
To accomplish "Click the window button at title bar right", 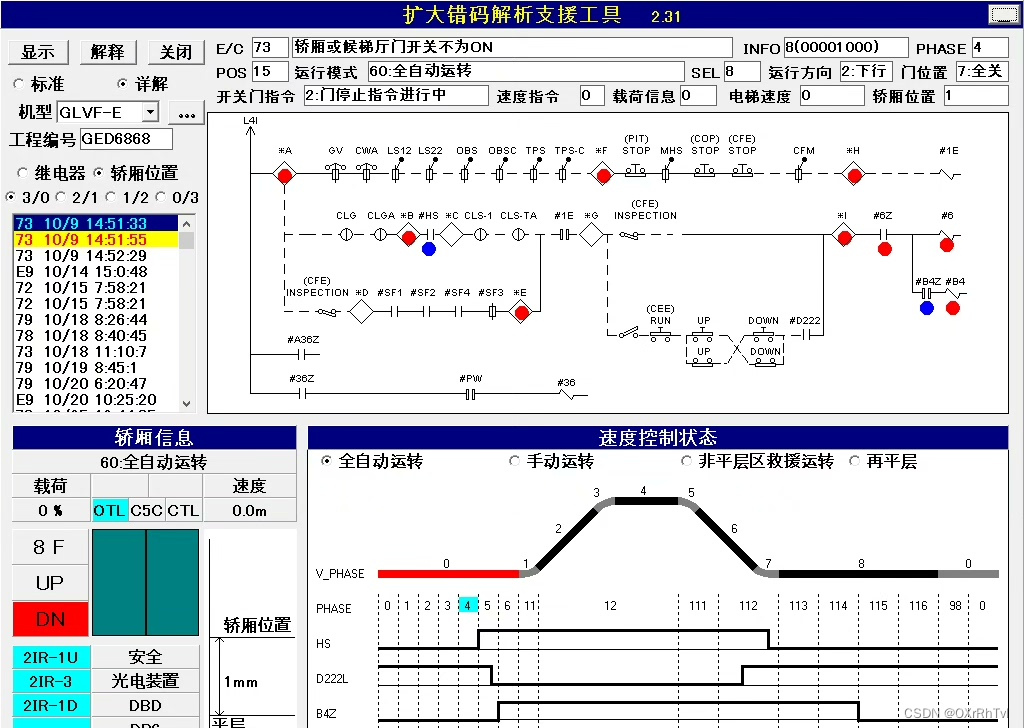I will click(x=1003, y=14).
